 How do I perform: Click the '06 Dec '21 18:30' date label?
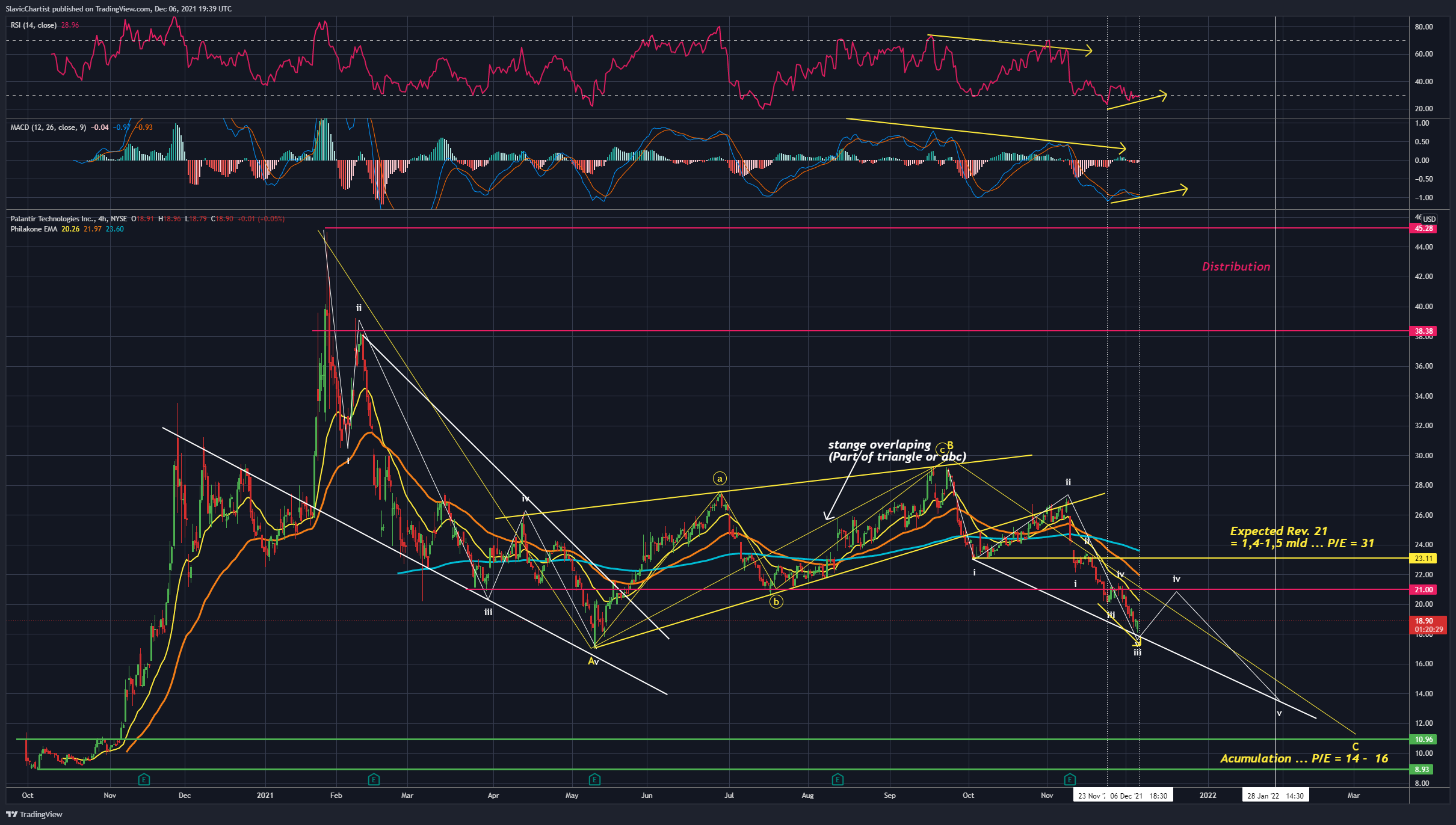tap(1139, 796)
